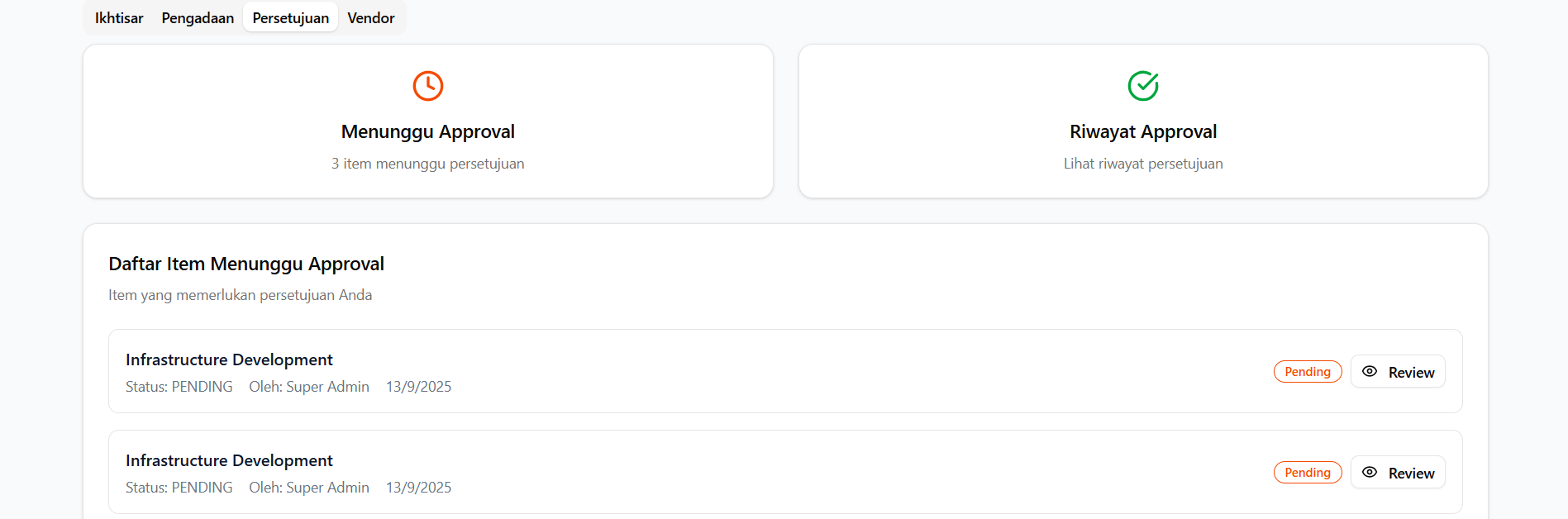This screenshot has height=519, width=1568.
Task: Go to the Vendor tab
Action: click(x=371, y=18)
